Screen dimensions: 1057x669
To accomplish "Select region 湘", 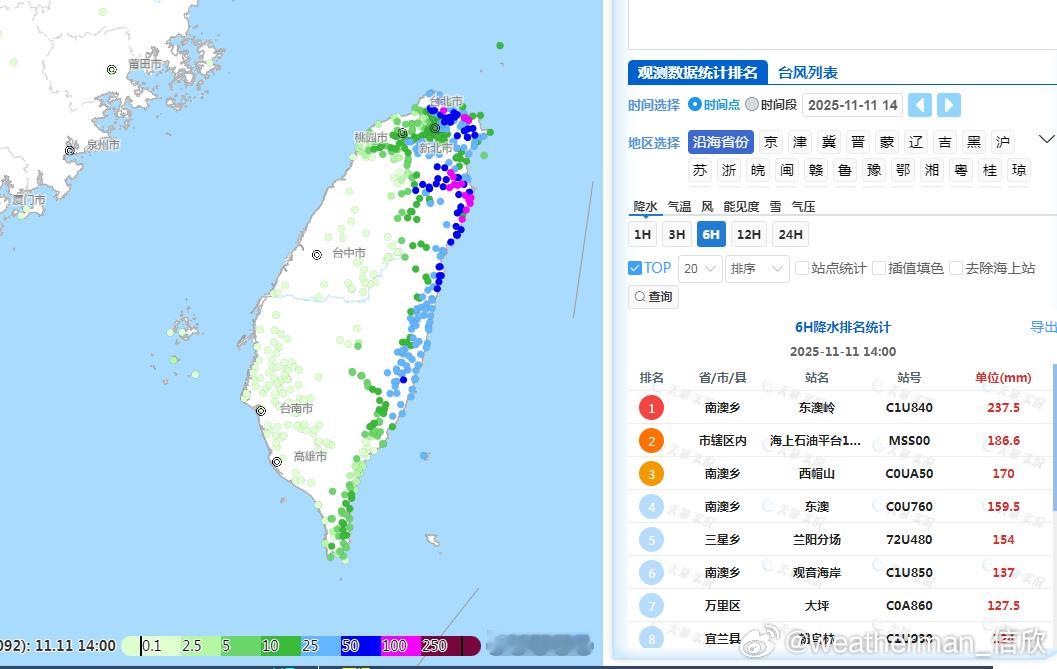I will pos(932,171).
